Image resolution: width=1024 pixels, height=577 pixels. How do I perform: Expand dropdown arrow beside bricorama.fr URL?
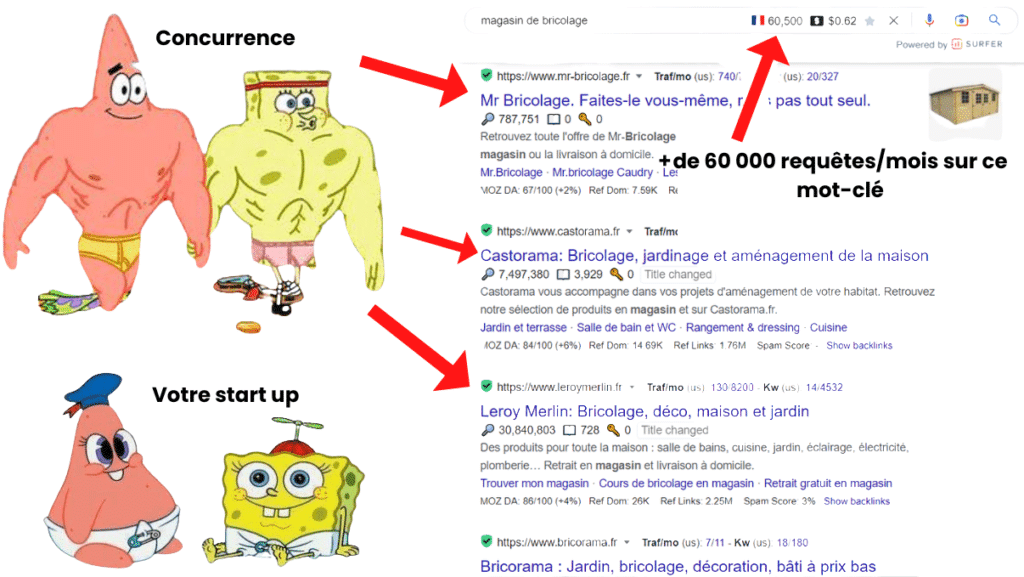pos(627,542)
